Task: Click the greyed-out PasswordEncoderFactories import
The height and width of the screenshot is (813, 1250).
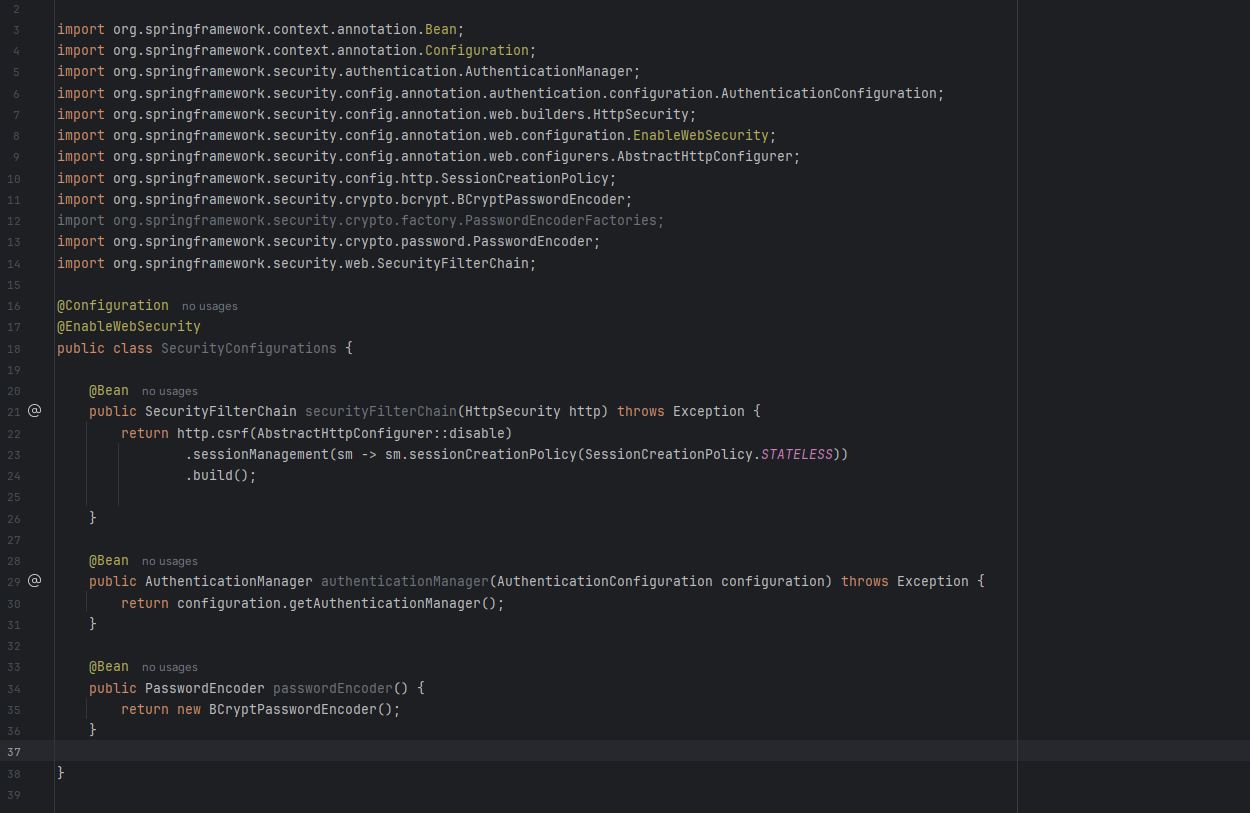Action: [x=361, y=220]
